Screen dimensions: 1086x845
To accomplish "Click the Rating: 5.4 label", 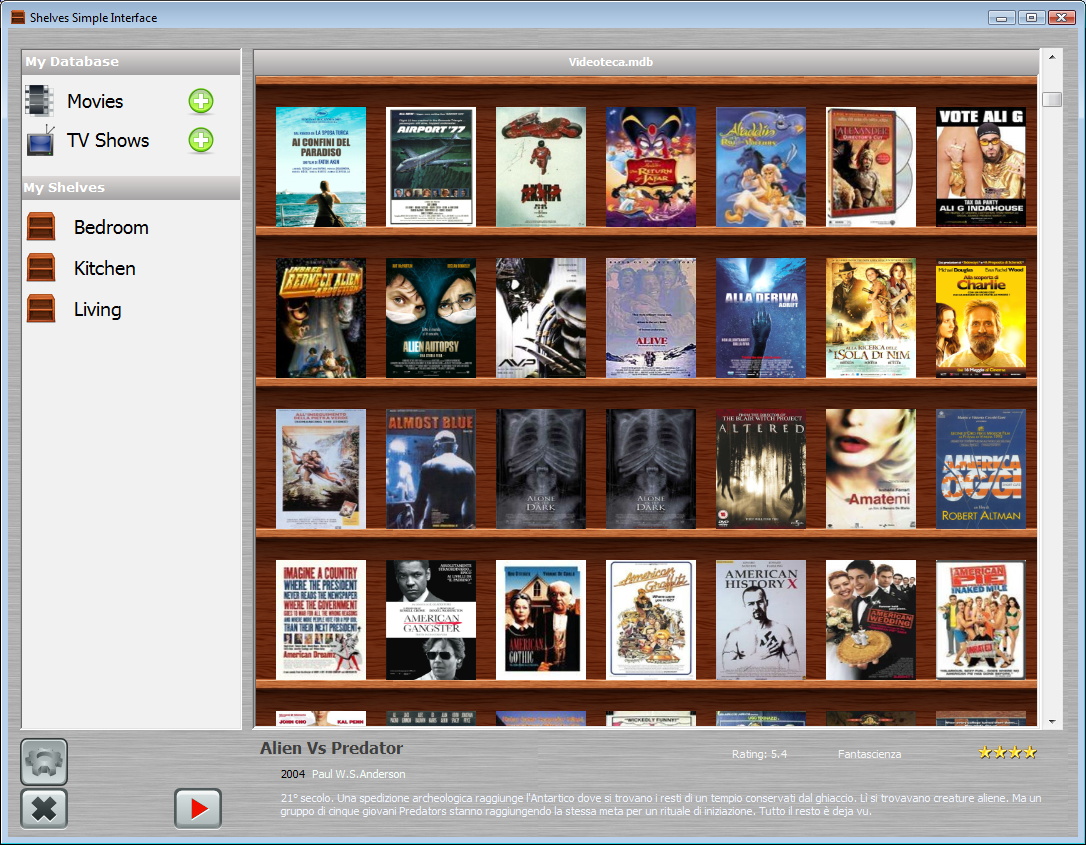I will pos(759,754).
